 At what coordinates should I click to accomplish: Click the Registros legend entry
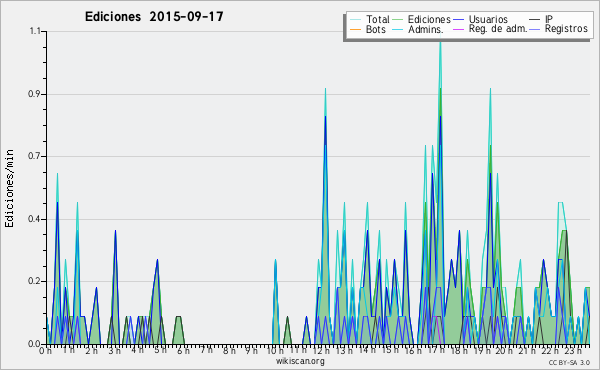[566, 29]
